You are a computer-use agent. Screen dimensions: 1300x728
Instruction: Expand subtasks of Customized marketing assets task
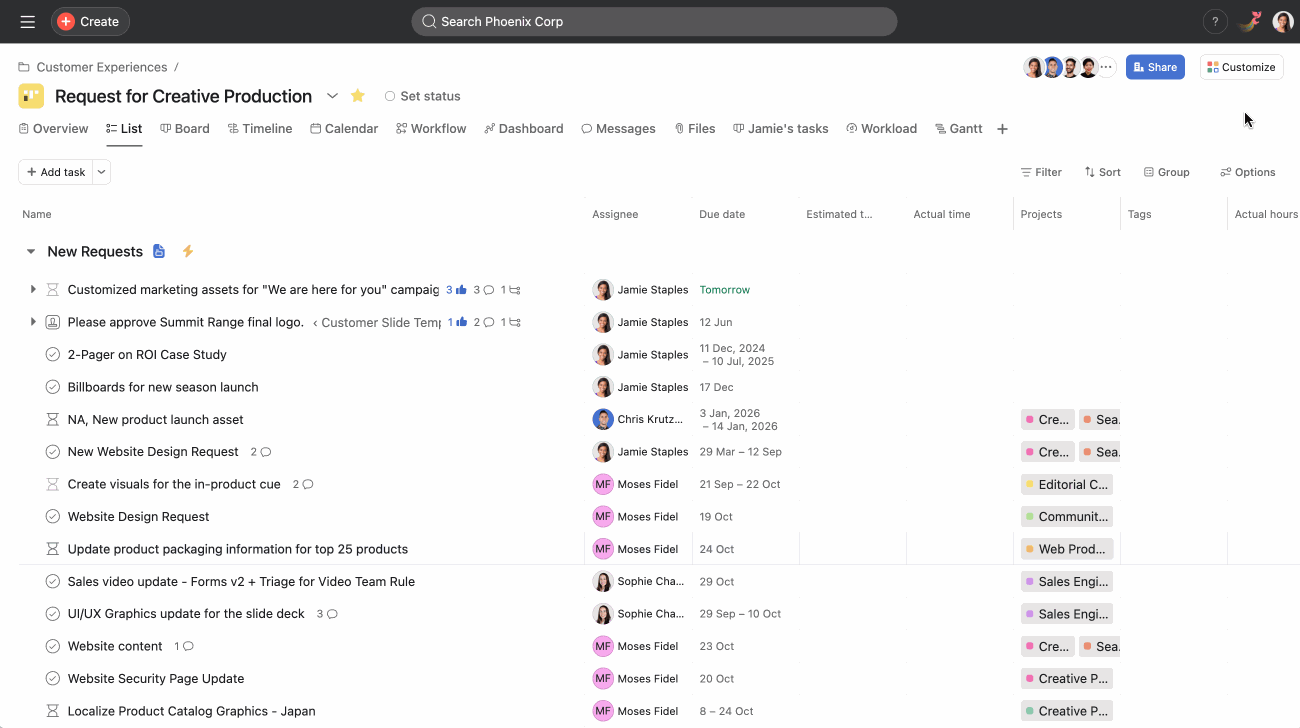tap(33, 290)
